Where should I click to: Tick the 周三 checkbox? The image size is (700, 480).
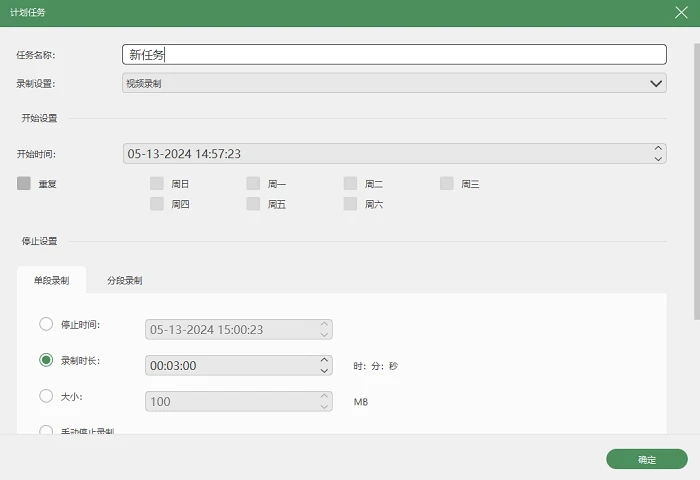click(x=446, y=184)
